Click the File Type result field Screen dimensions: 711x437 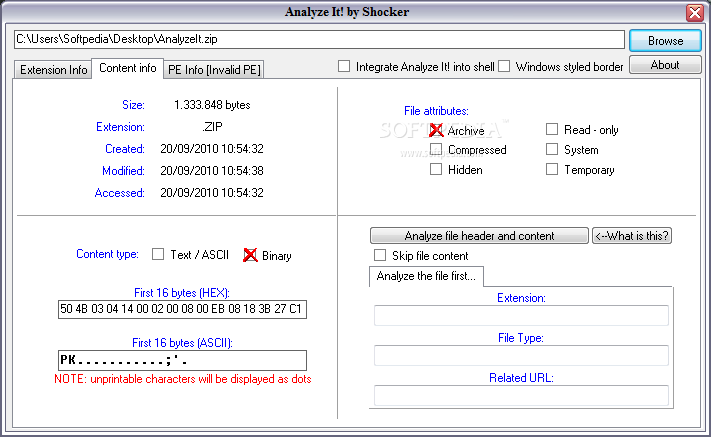click(x=521, y=355)
